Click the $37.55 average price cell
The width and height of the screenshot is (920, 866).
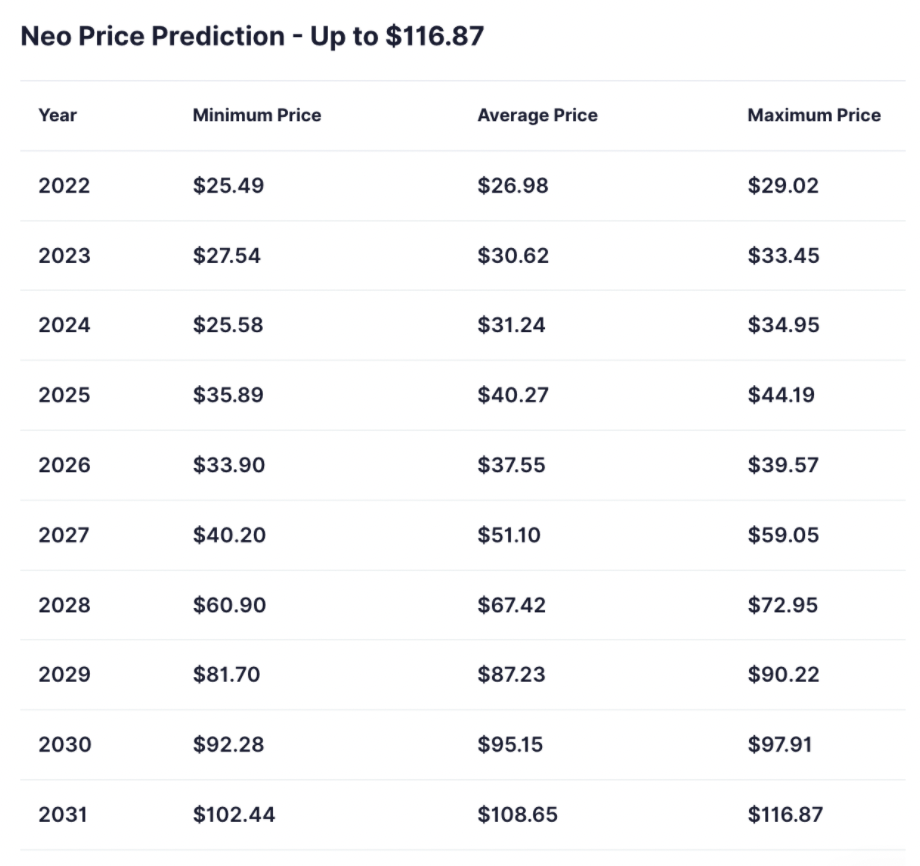click(511, 465)
